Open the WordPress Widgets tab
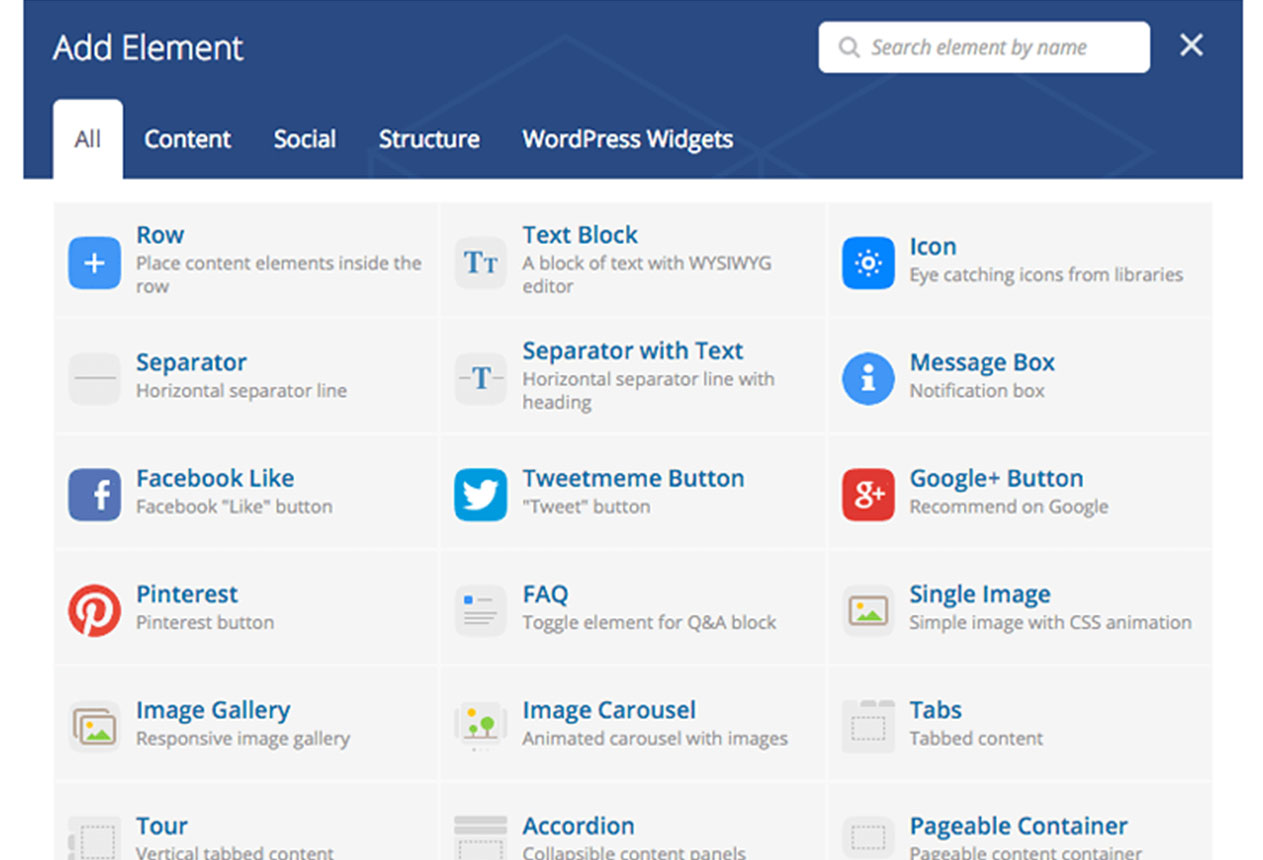The image size is (1263, 860). pos(627,139)
